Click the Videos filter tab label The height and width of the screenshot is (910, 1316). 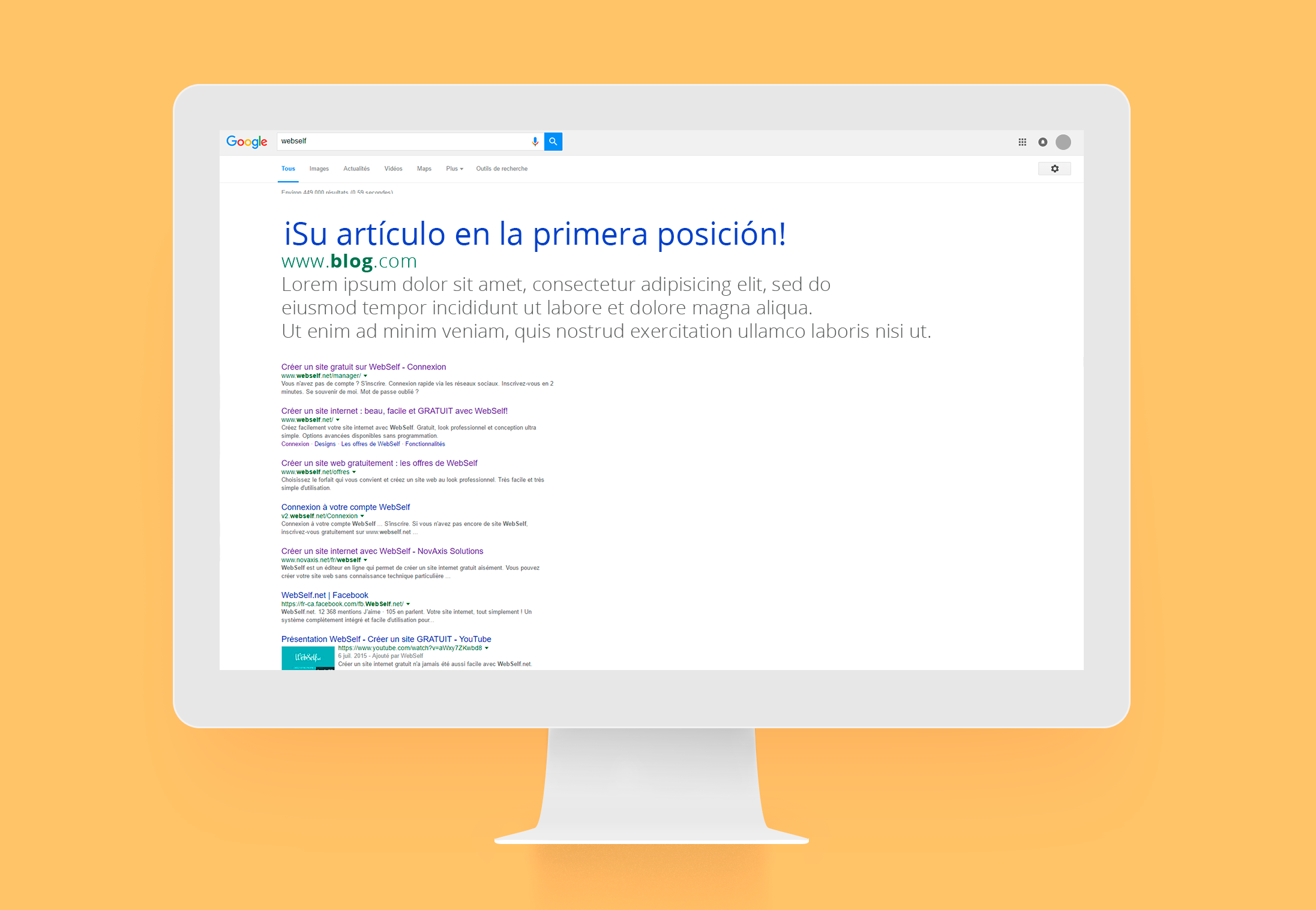coord(391,169)
